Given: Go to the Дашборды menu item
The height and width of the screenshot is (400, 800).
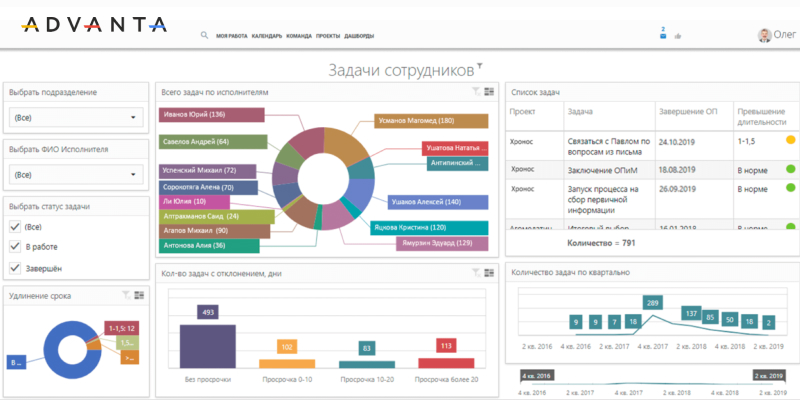Looking at the screenshot, I should click(x=359, y=36).
